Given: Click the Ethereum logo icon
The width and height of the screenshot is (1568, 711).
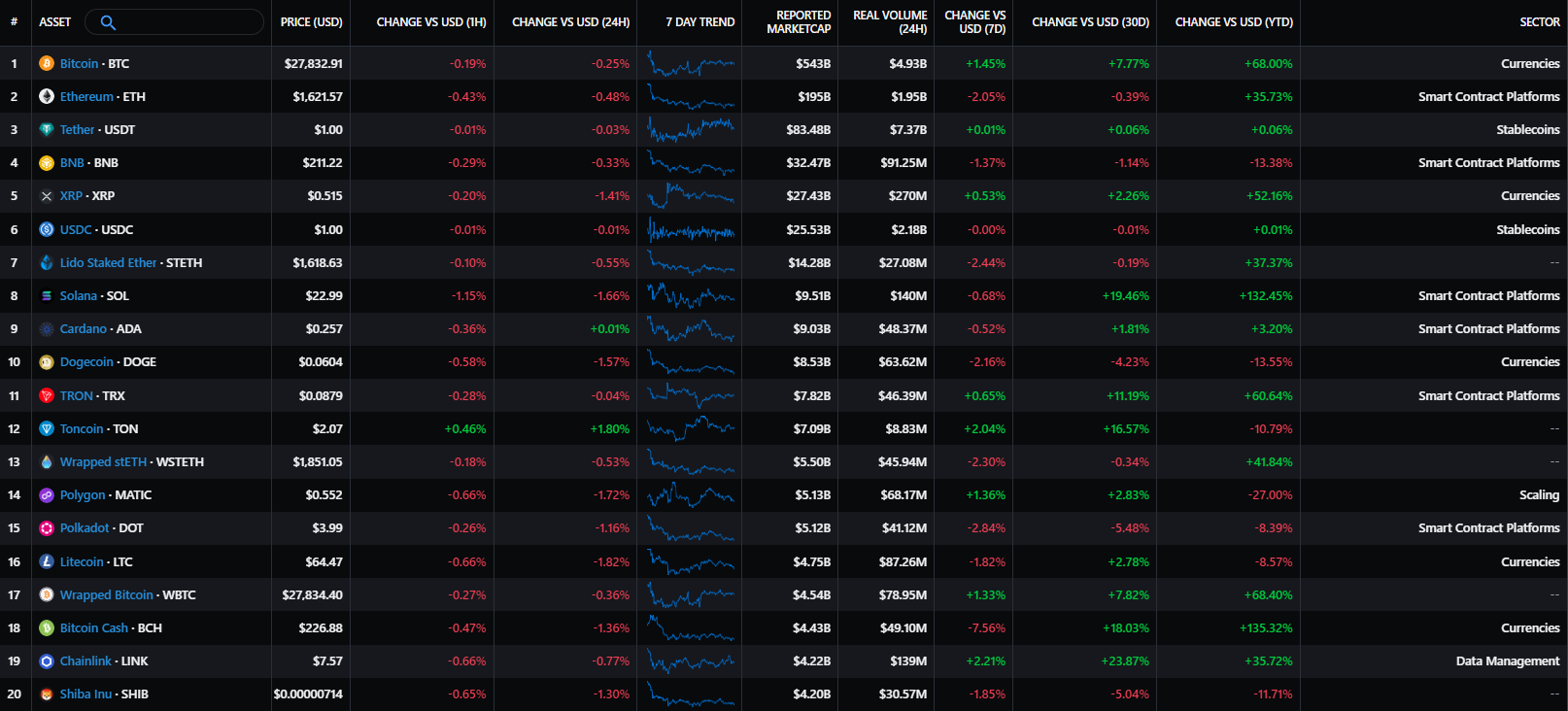Looking at the screenshot, I should [x=46, y=96].
